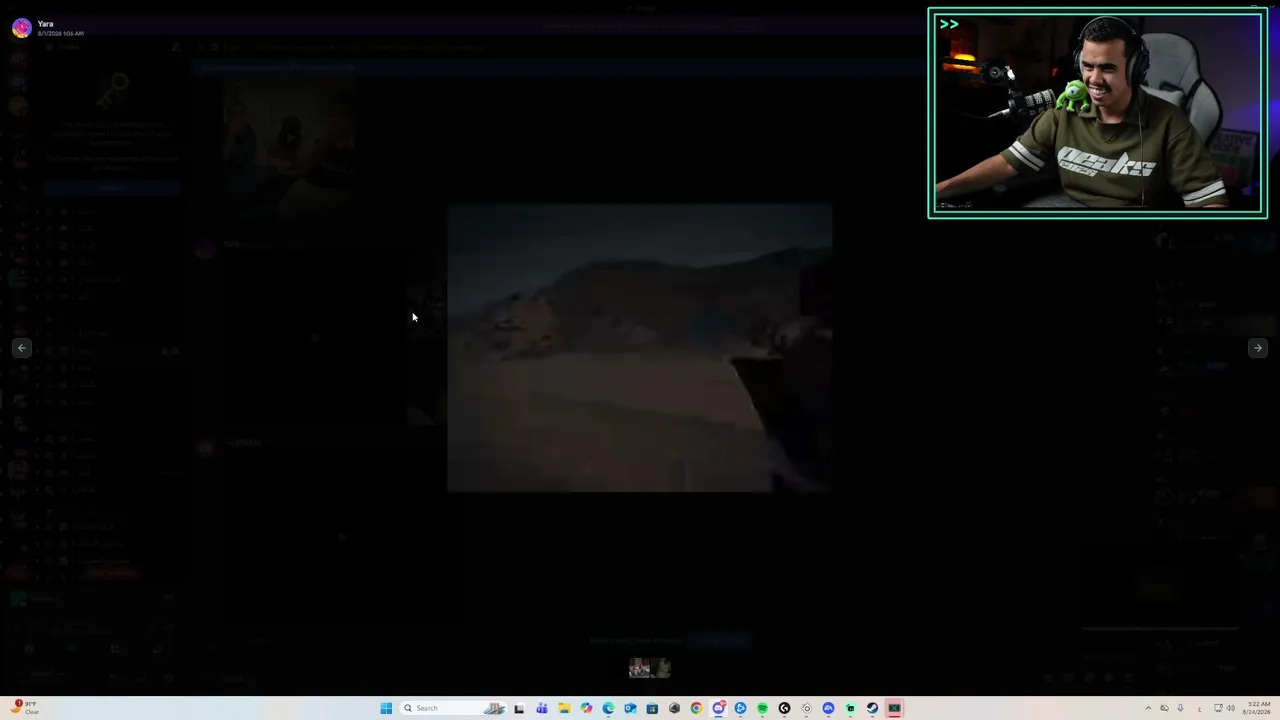Open Steam from the taskbar
This screenshot has height=720, width=1280.
pos(872,709)
